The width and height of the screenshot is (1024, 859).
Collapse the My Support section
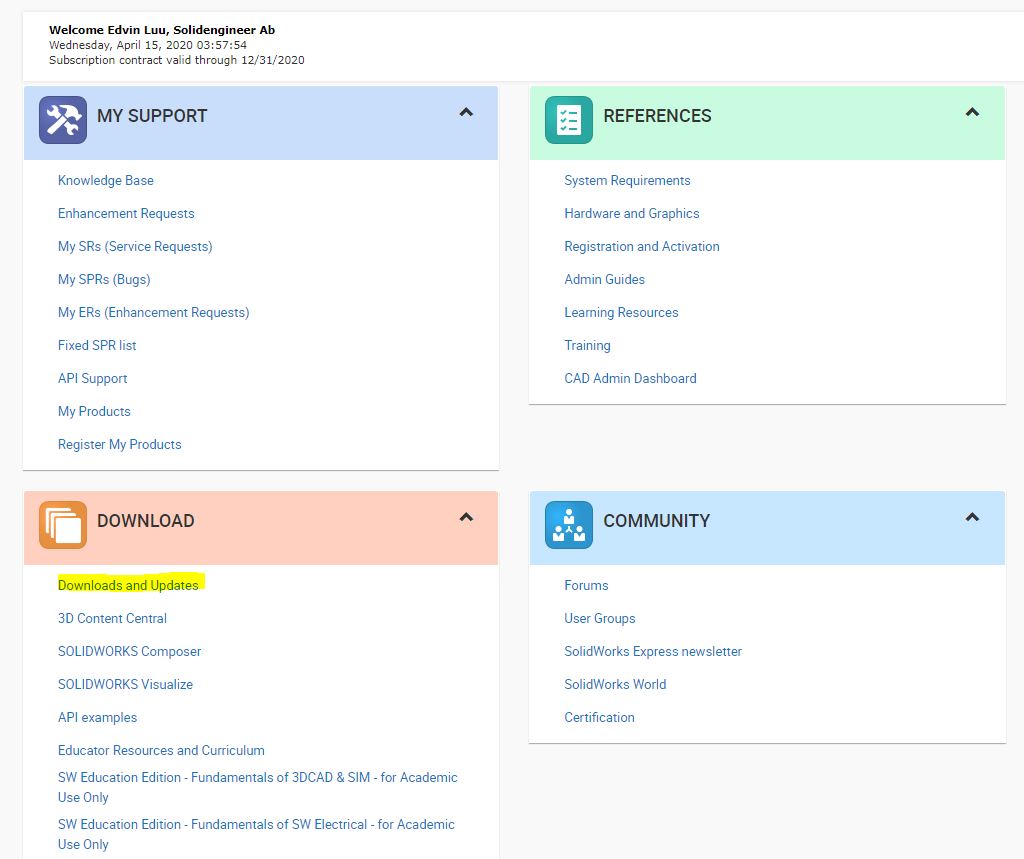(466, 113)
